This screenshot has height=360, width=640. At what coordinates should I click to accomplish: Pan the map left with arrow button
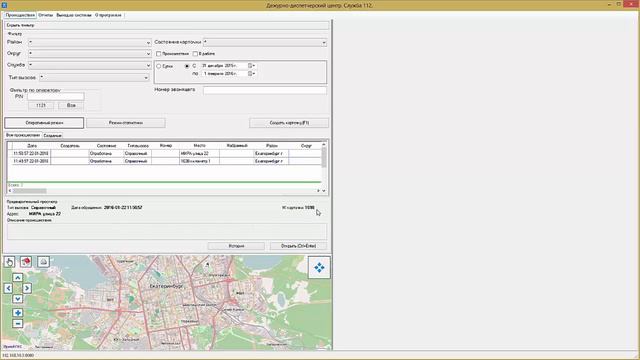[x=9, y=288]
